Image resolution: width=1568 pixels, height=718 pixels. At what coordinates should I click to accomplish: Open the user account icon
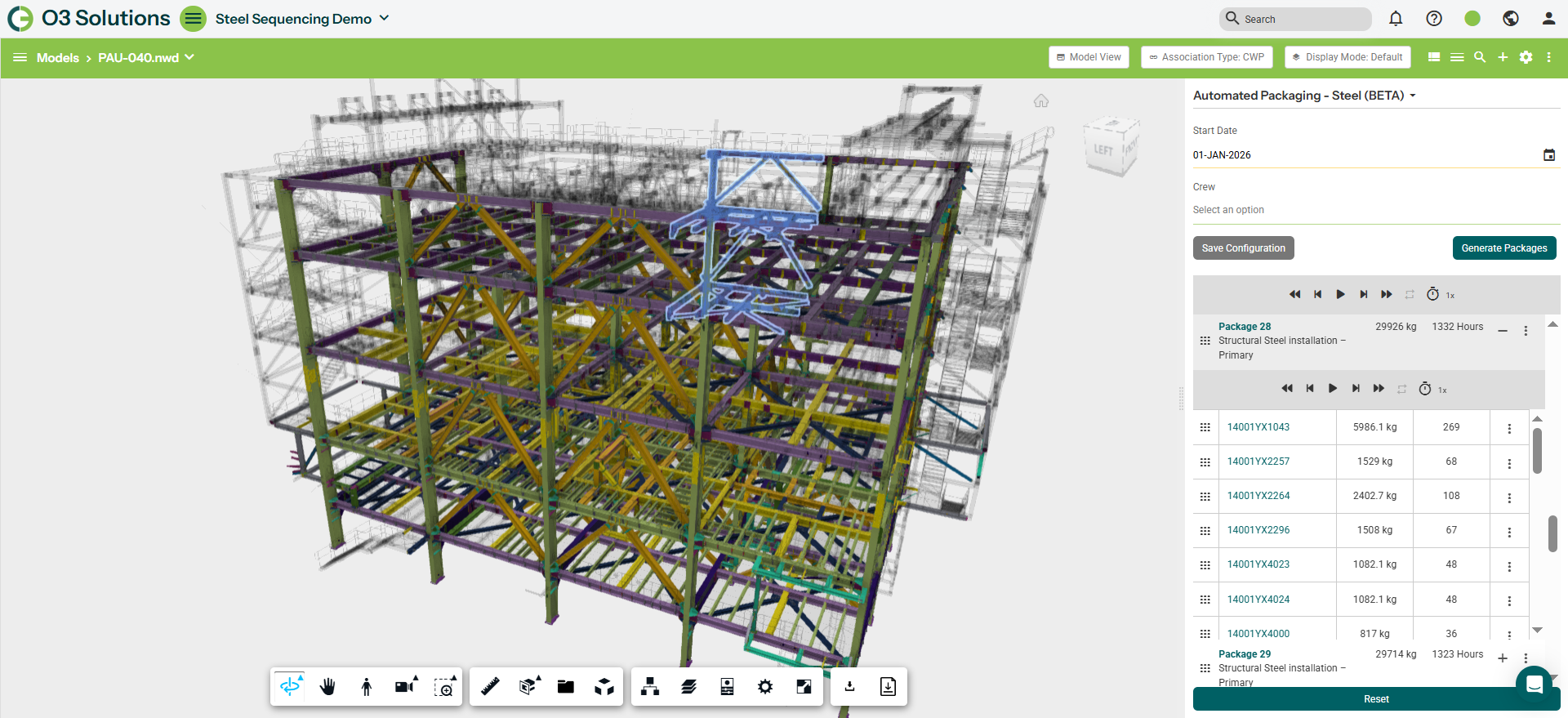click(1548, 19)
